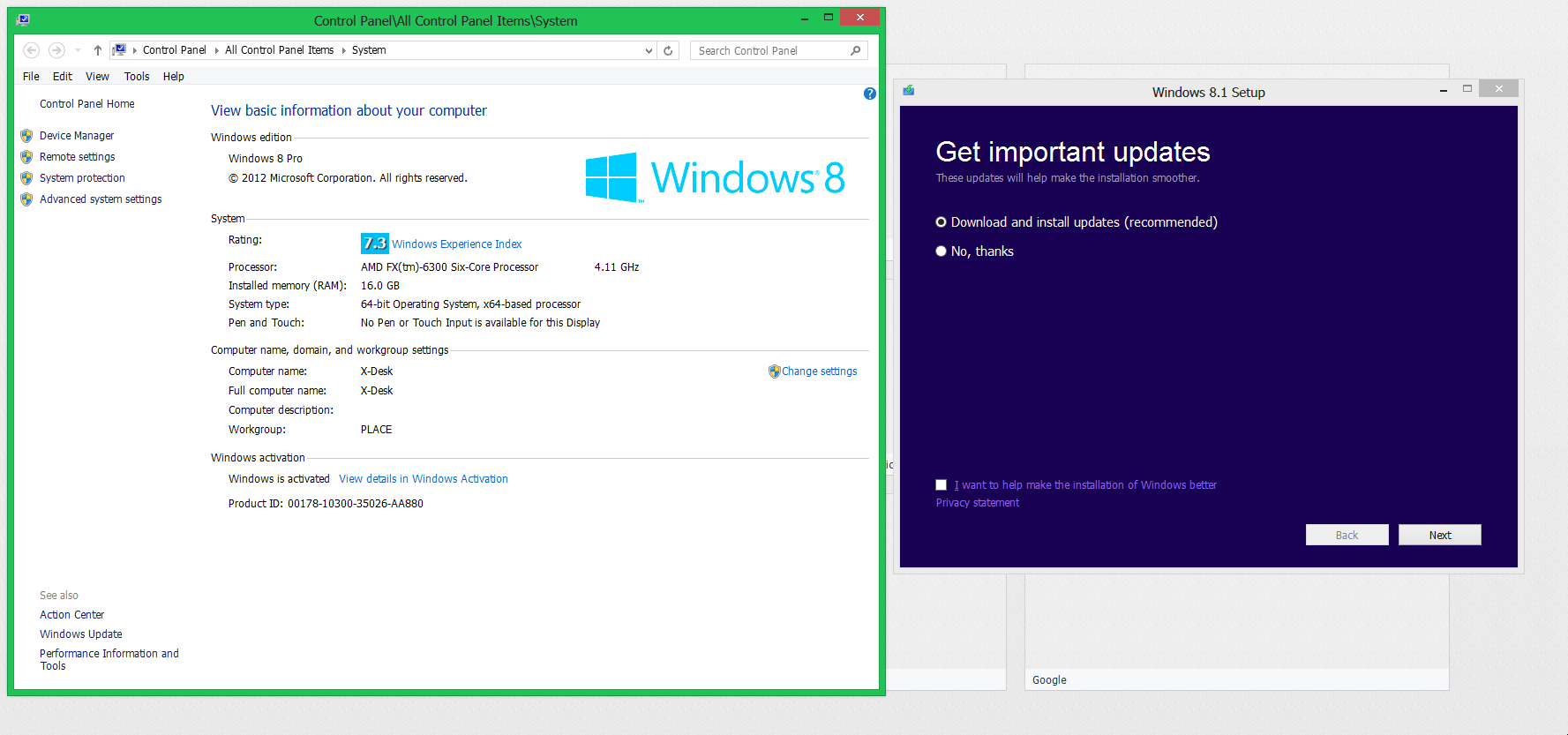Click the System icon in address bar
The width and height of the screenshot is (1568, 735).
119,50
